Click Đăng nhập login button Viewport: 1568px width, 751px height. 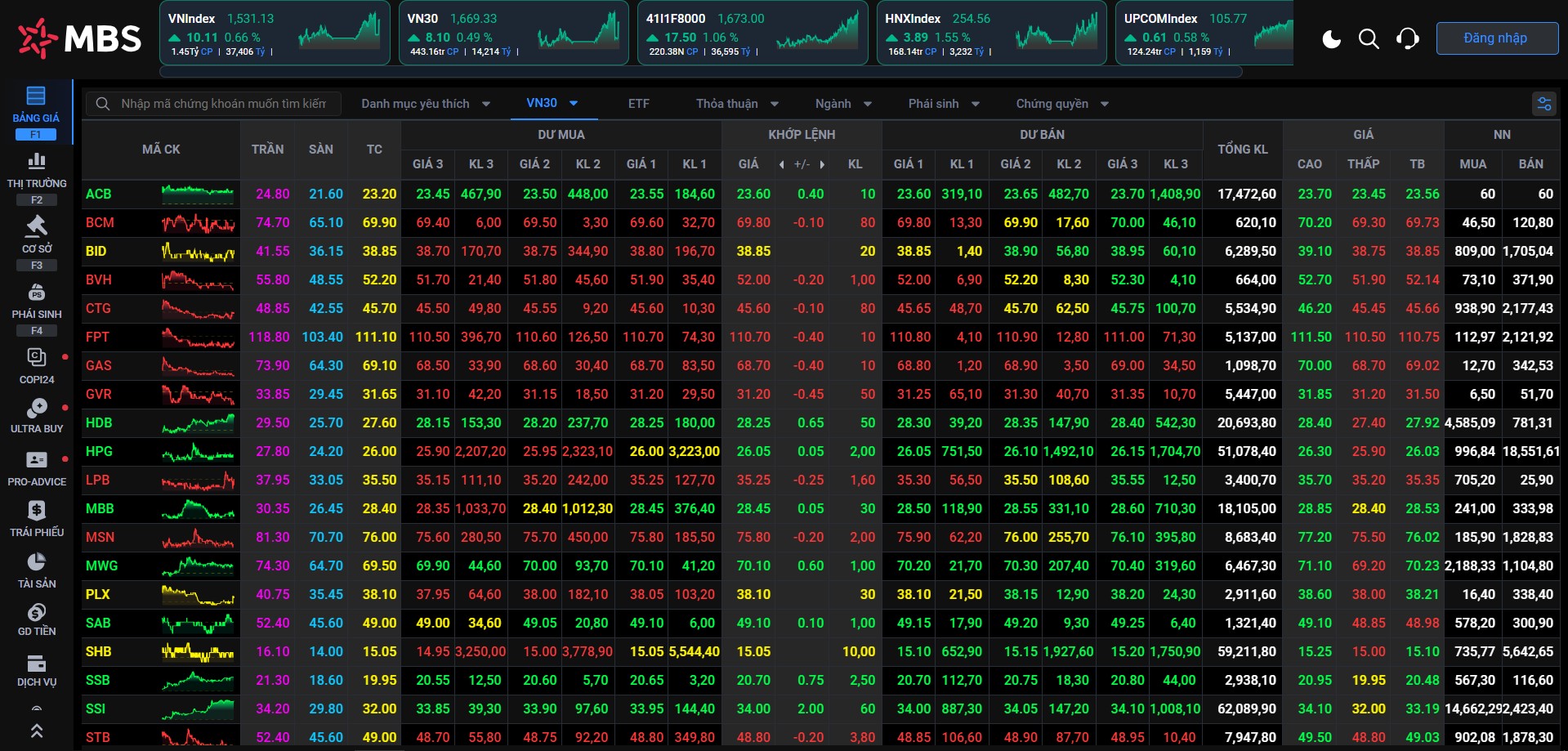pyautogui.click(x=1496, y=38)
